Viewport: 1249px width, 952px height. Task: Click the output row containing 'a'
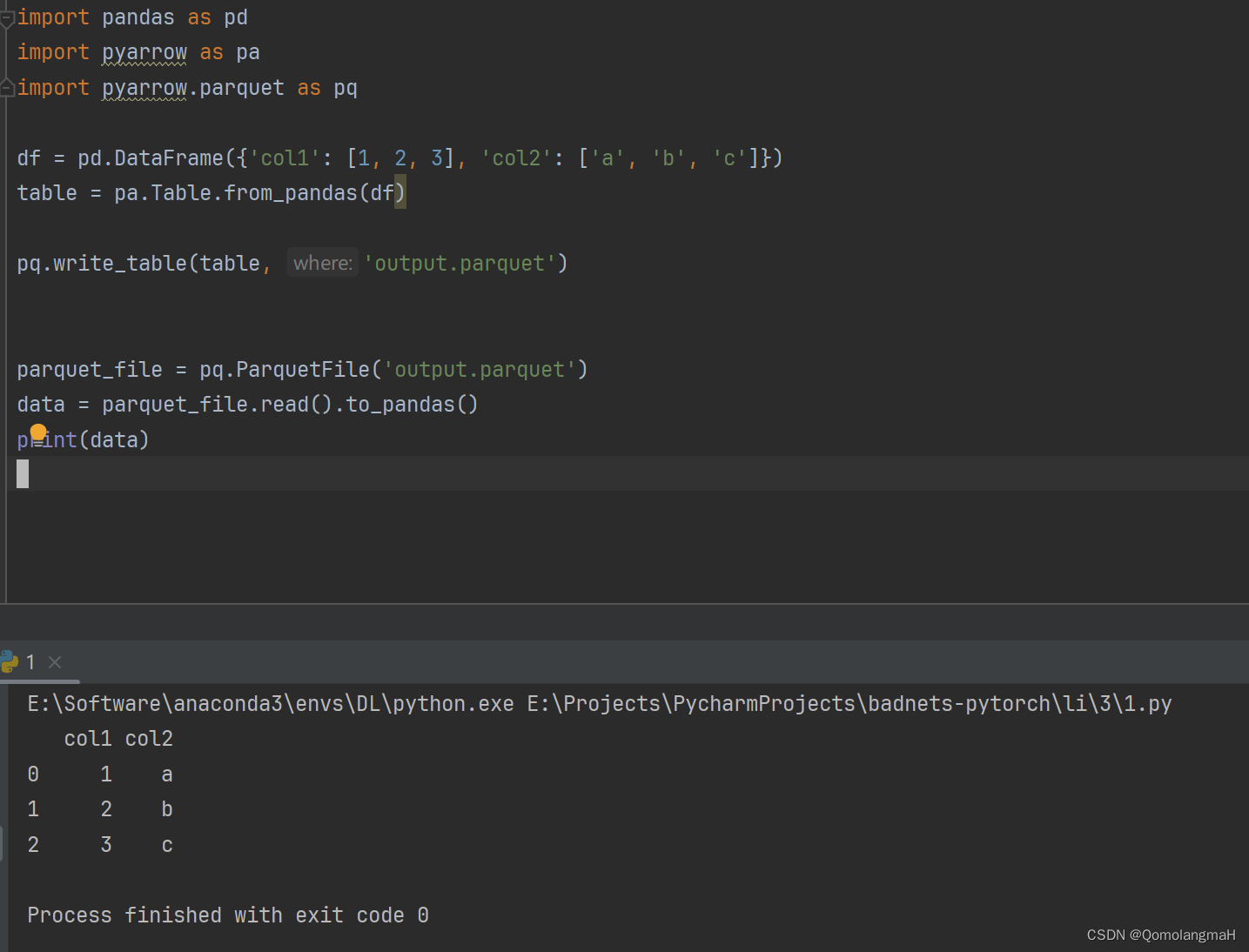(100, 774)
